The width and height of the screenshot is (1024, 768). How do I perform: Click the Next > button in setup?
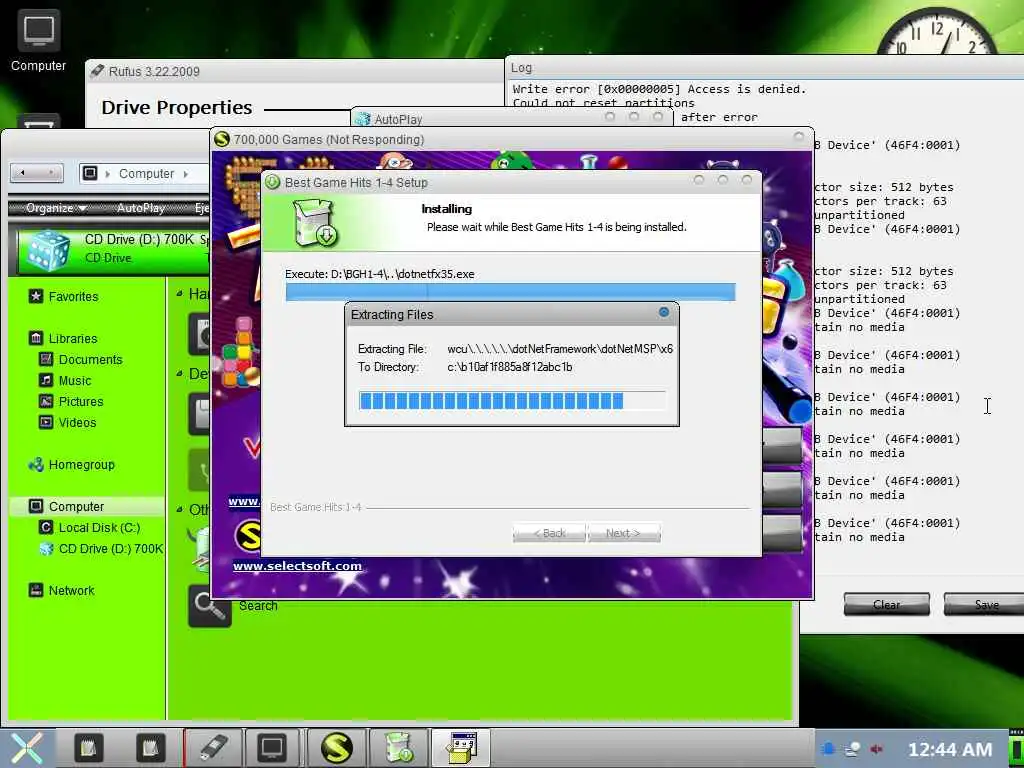pyautogui.click(x=624, y=533)
